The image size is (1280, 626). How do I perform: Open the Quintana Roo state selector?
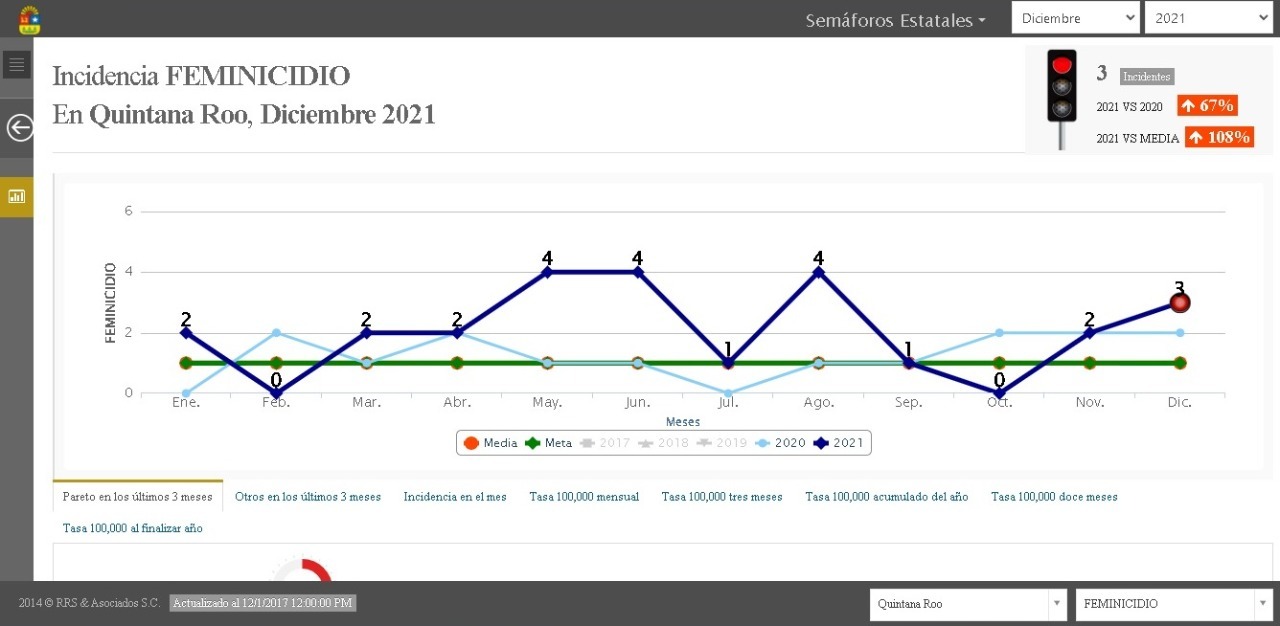click(968, 604)
